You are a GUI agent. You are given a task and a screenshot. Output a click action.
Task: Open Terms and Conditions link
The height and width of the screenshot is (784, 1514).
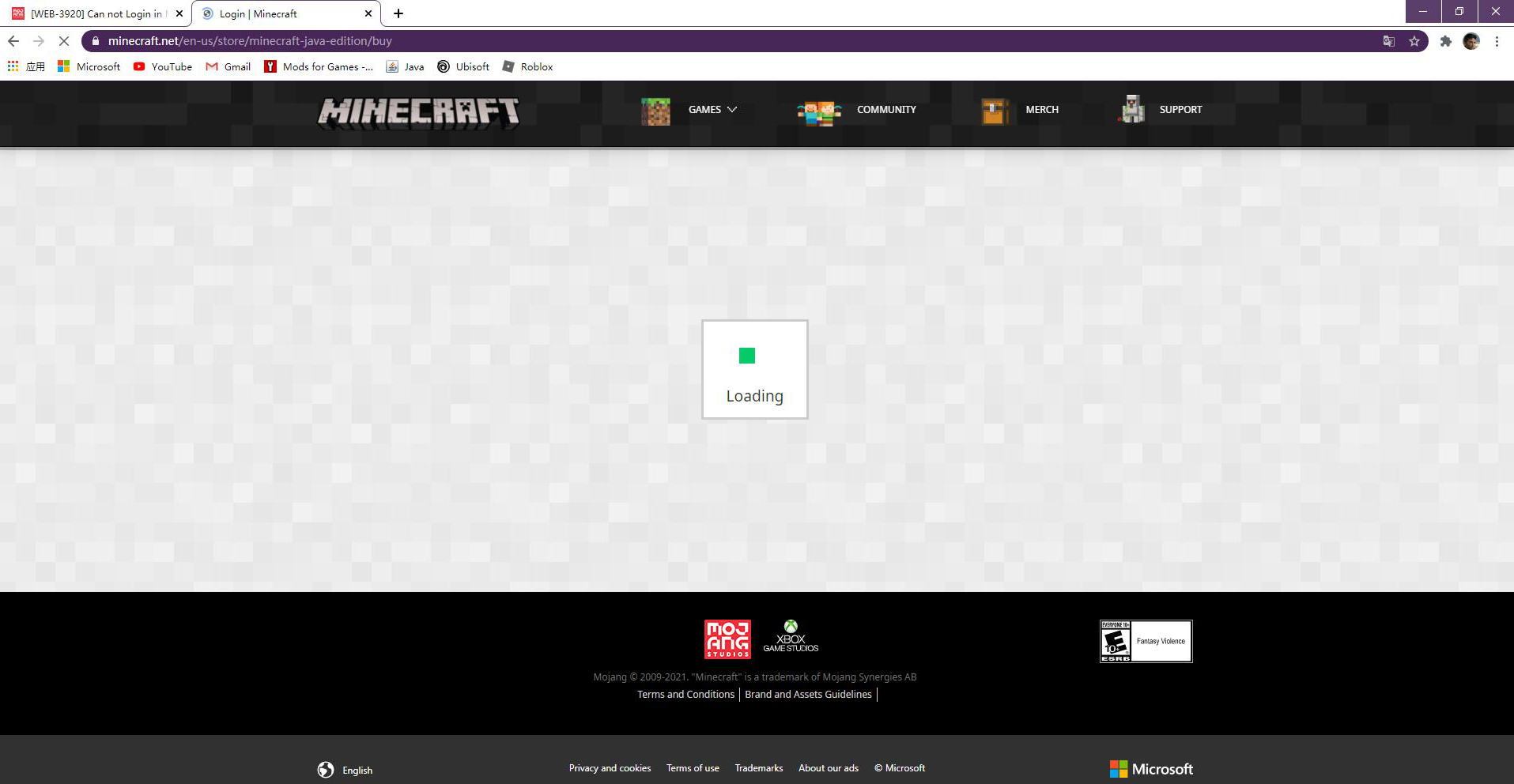coord(685,695)
